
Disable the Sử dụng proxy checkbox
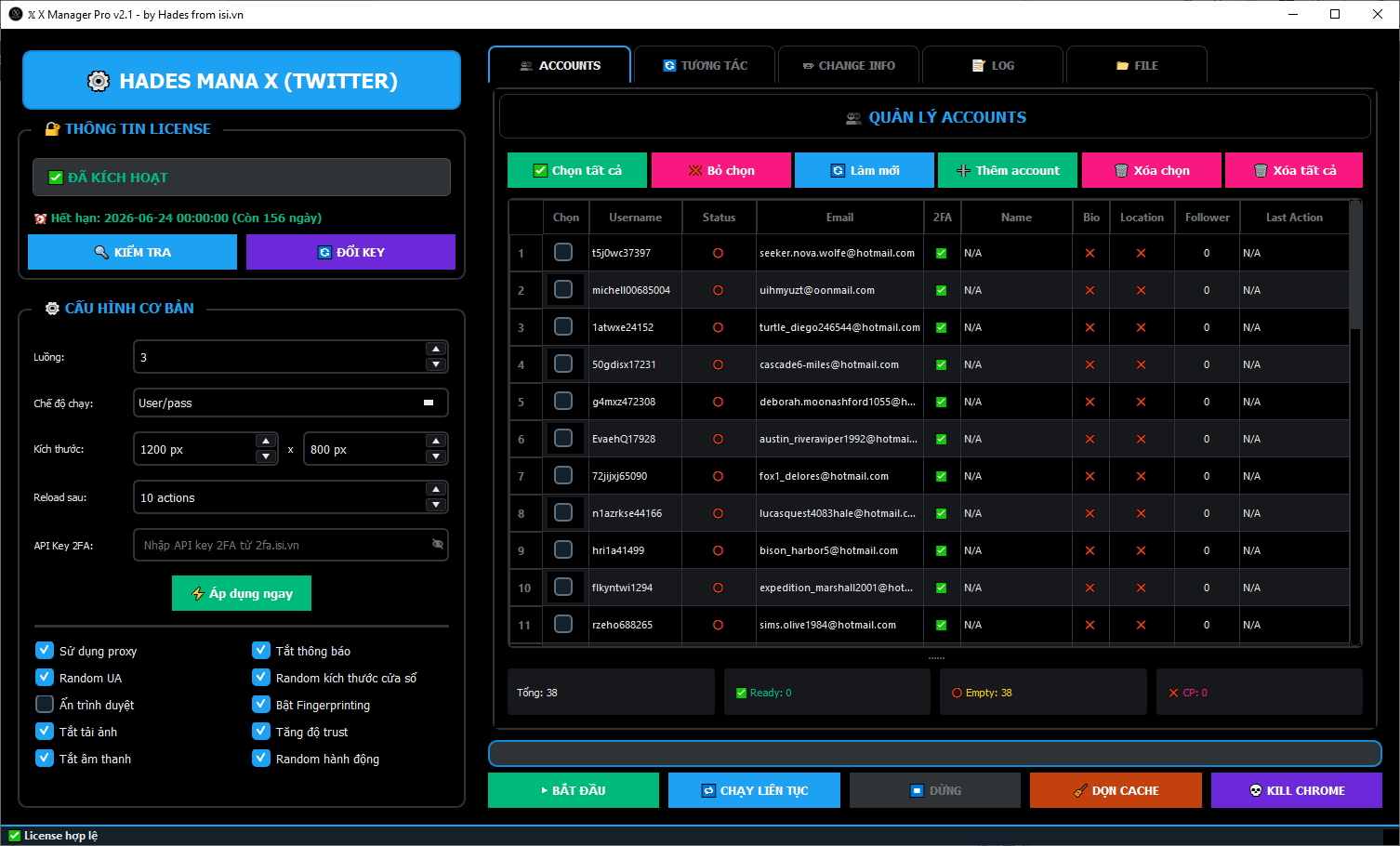[44, 650]
